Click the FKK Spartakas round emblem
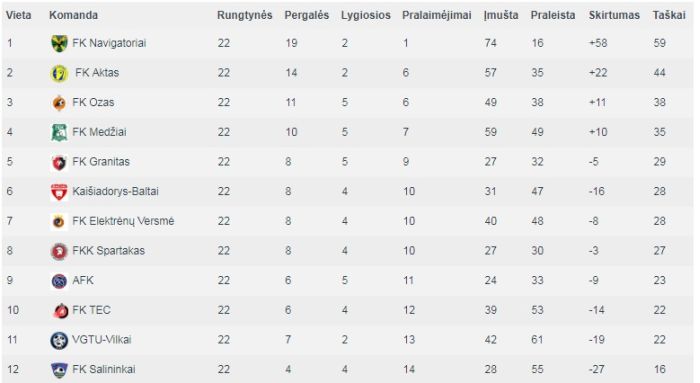This screenshot has width=700, height=383. pos(59,251)
